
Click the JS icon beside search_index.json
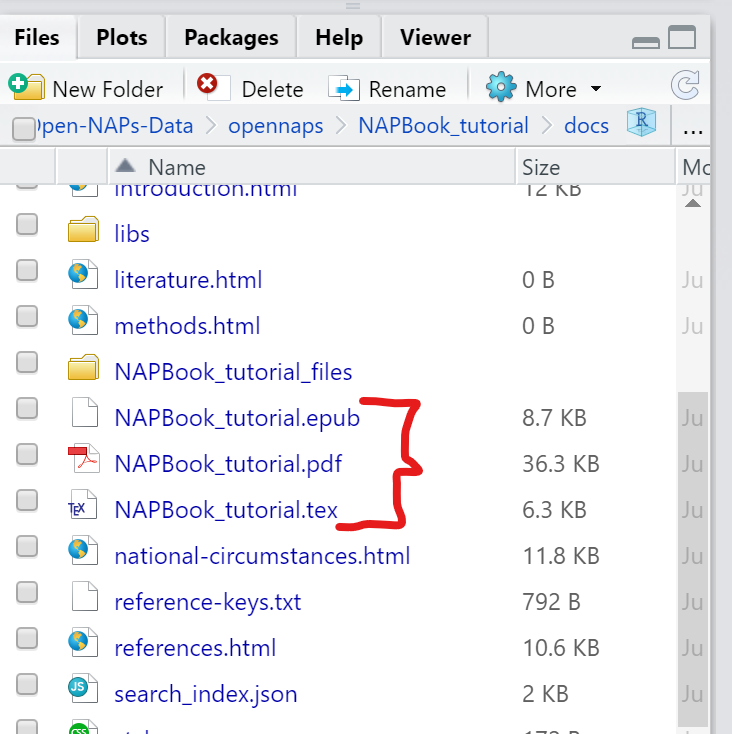tap(83, 692)
